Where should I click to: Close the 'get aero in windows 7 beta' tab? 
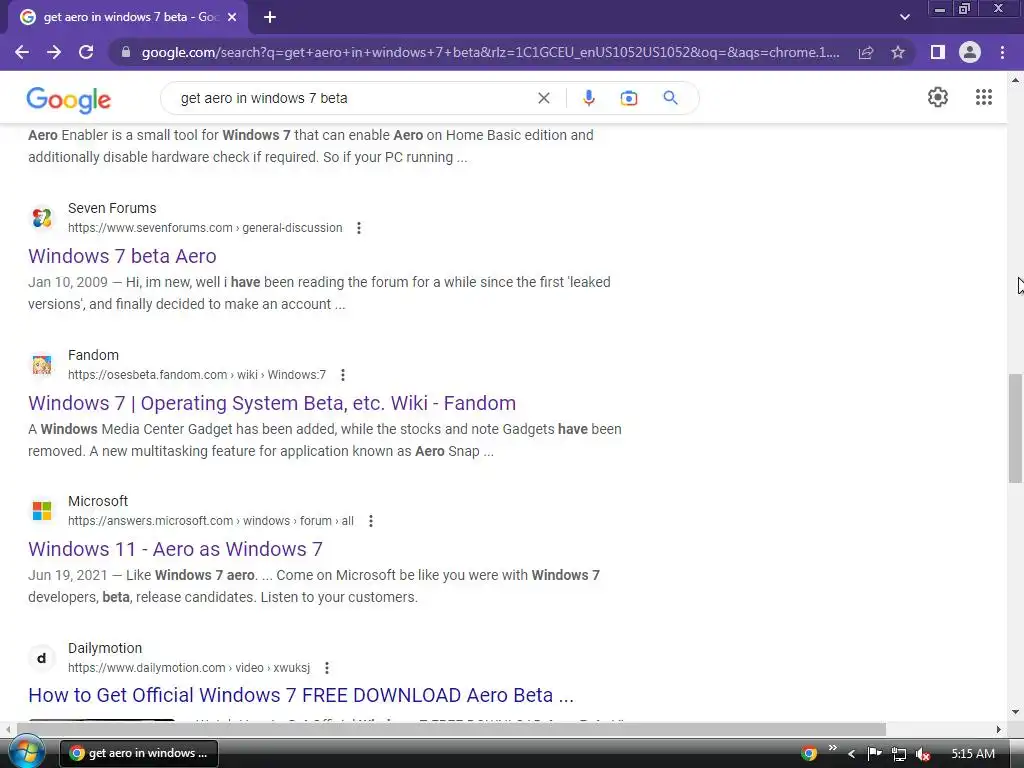[x=232, y=17]
